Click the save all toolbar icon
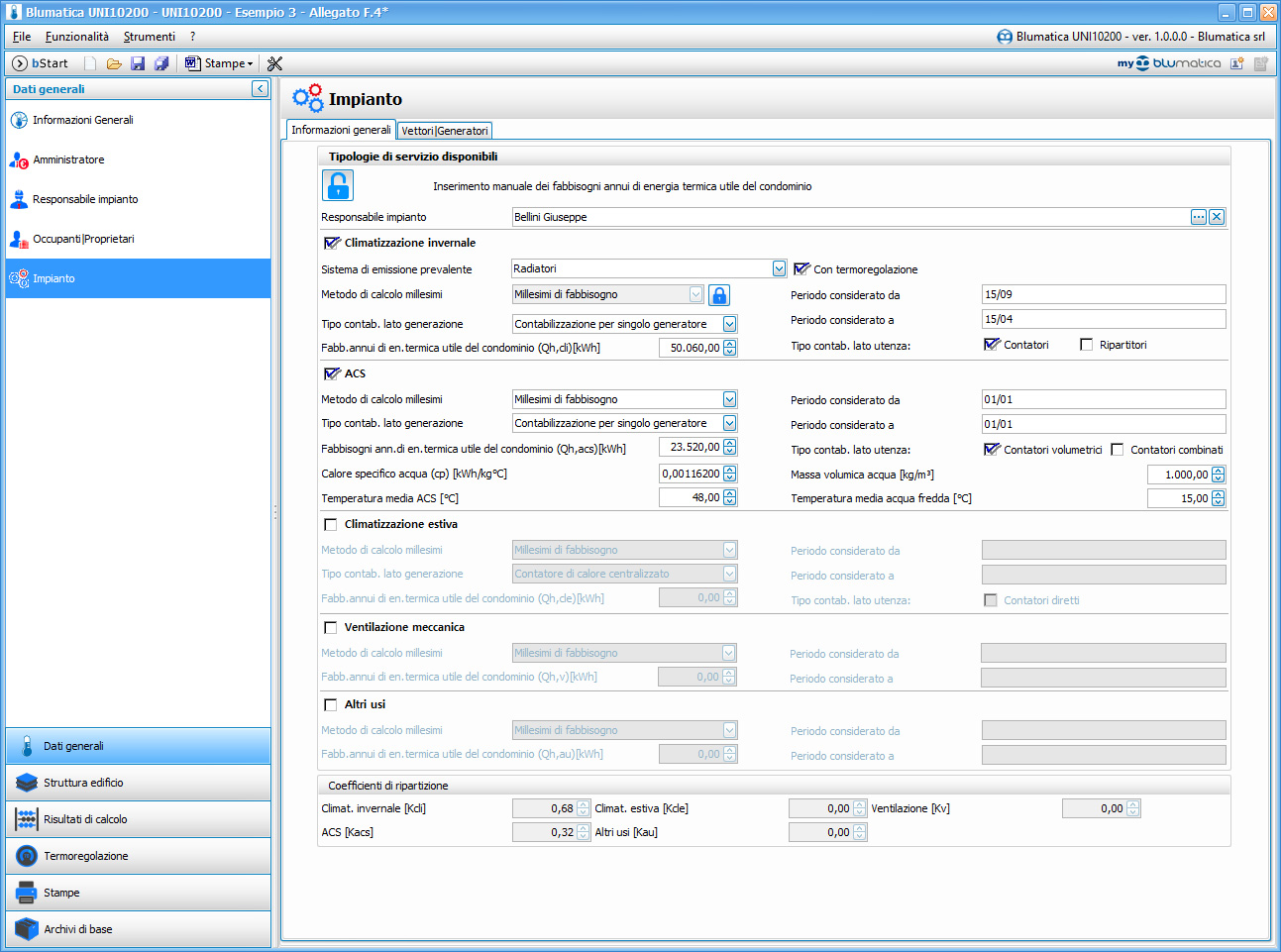Image resolution: width=1281 pixels, height=952 pixels. click(161, 63)
